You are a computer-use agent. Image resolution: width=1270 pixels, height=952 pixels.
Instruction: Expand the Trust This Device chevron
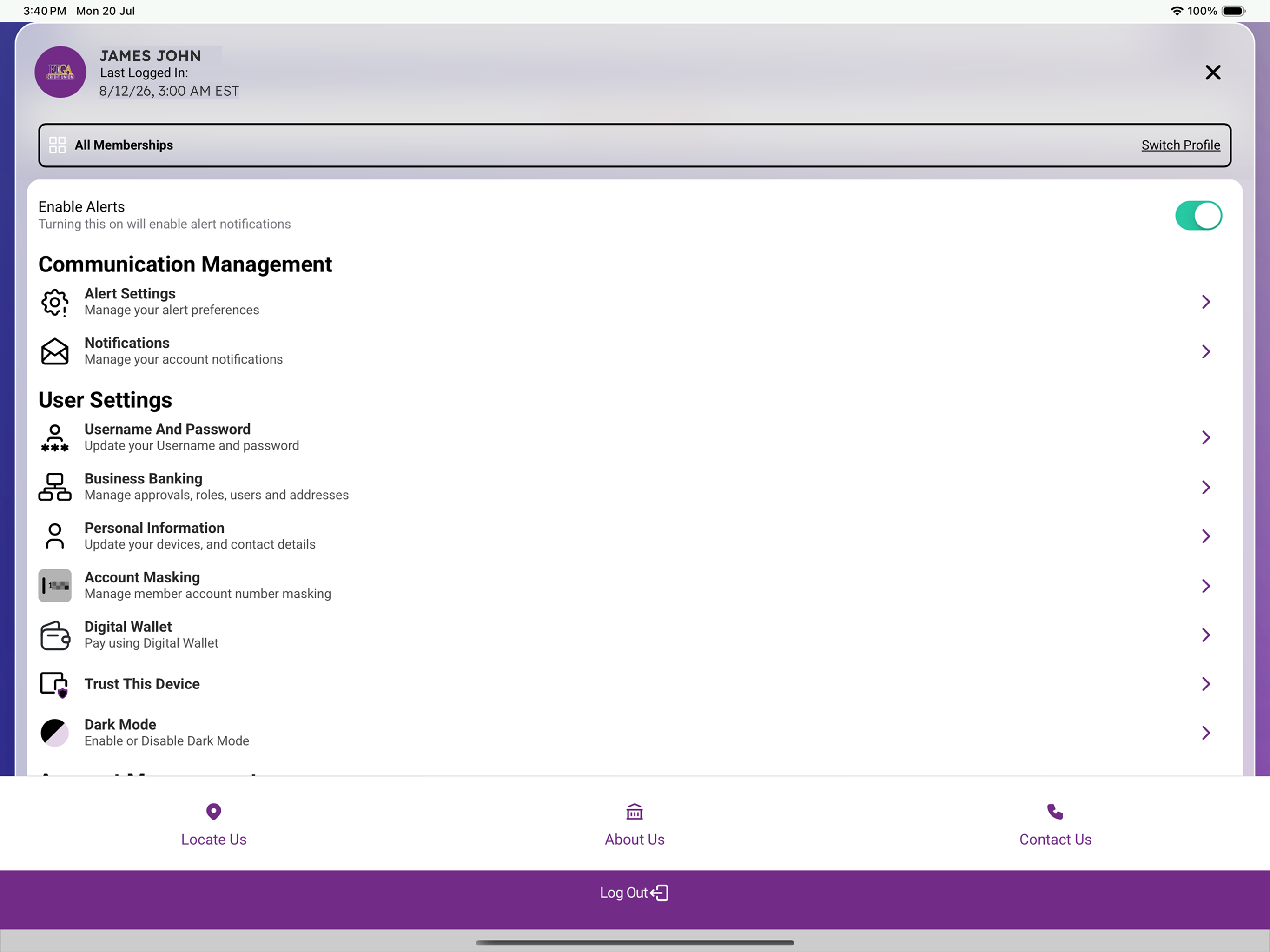(x=1206, y=684)
